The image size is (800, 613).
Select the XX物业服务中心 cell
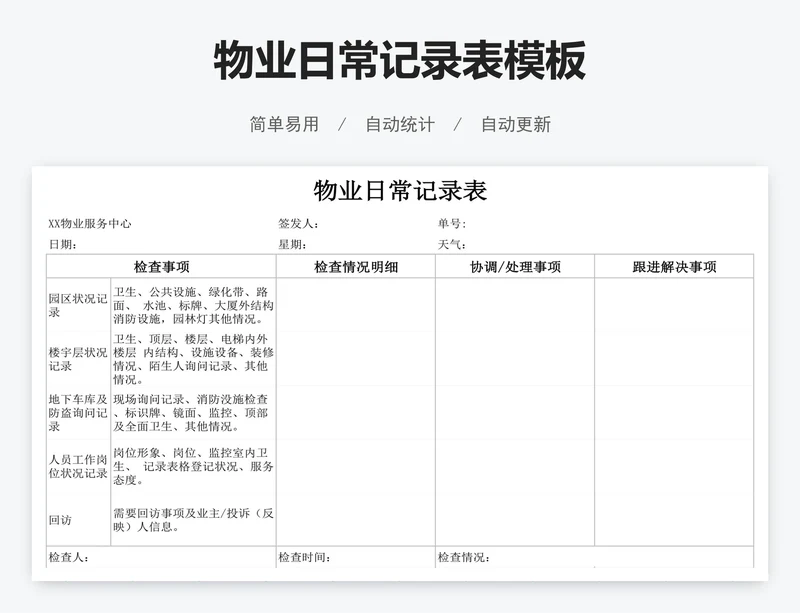click(90, 224)
